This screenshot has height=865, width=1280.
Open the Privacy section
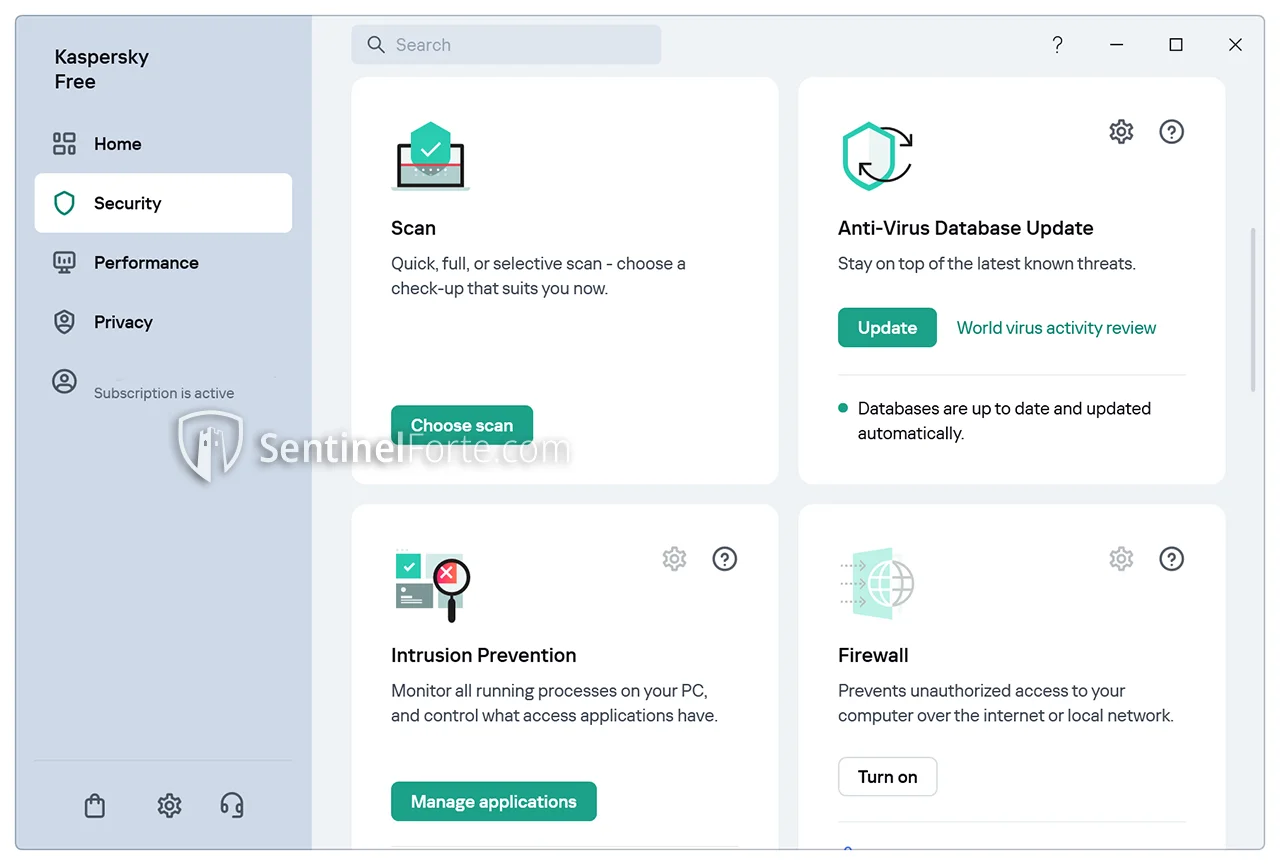point(163,322)
